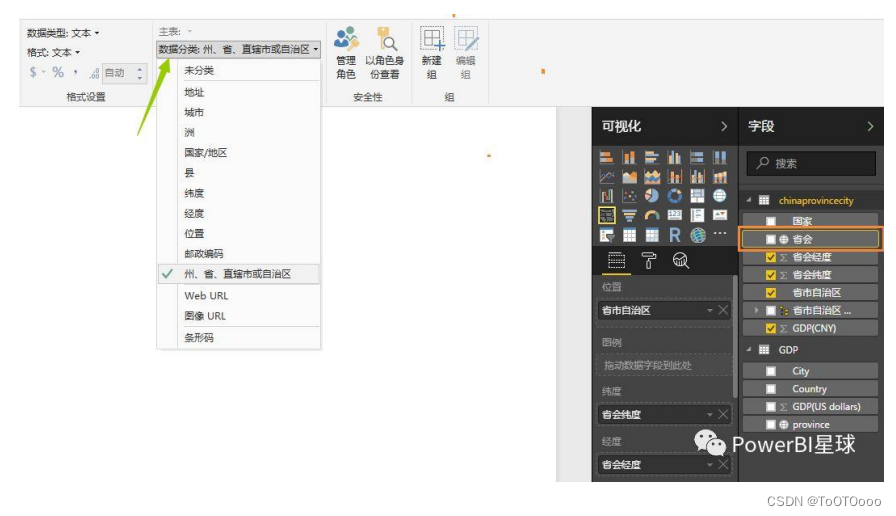This screenshot has width=896, height=516.
Task: Open the Format paint-roller tab
Action: pos(649,261)
